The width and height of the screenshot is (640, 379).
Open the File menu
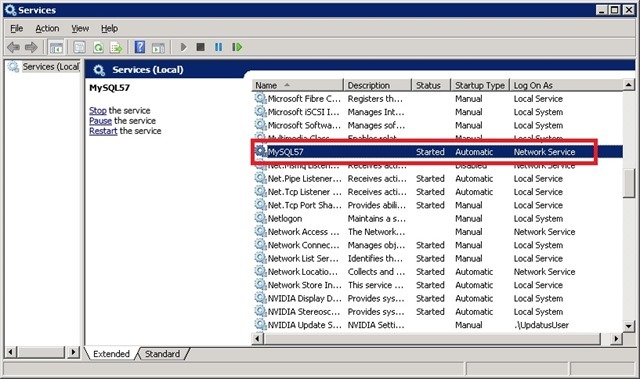tap(16, 29)
